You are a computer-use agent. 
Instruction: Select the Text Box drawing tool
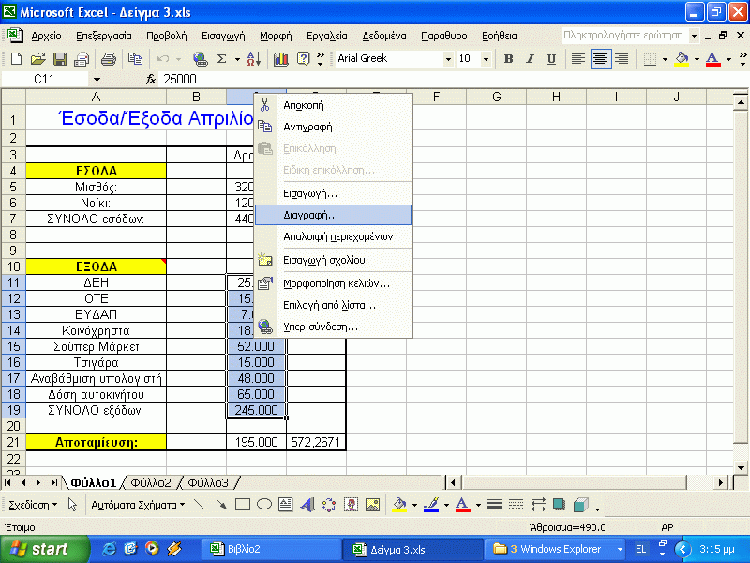[x=286, y=504]
